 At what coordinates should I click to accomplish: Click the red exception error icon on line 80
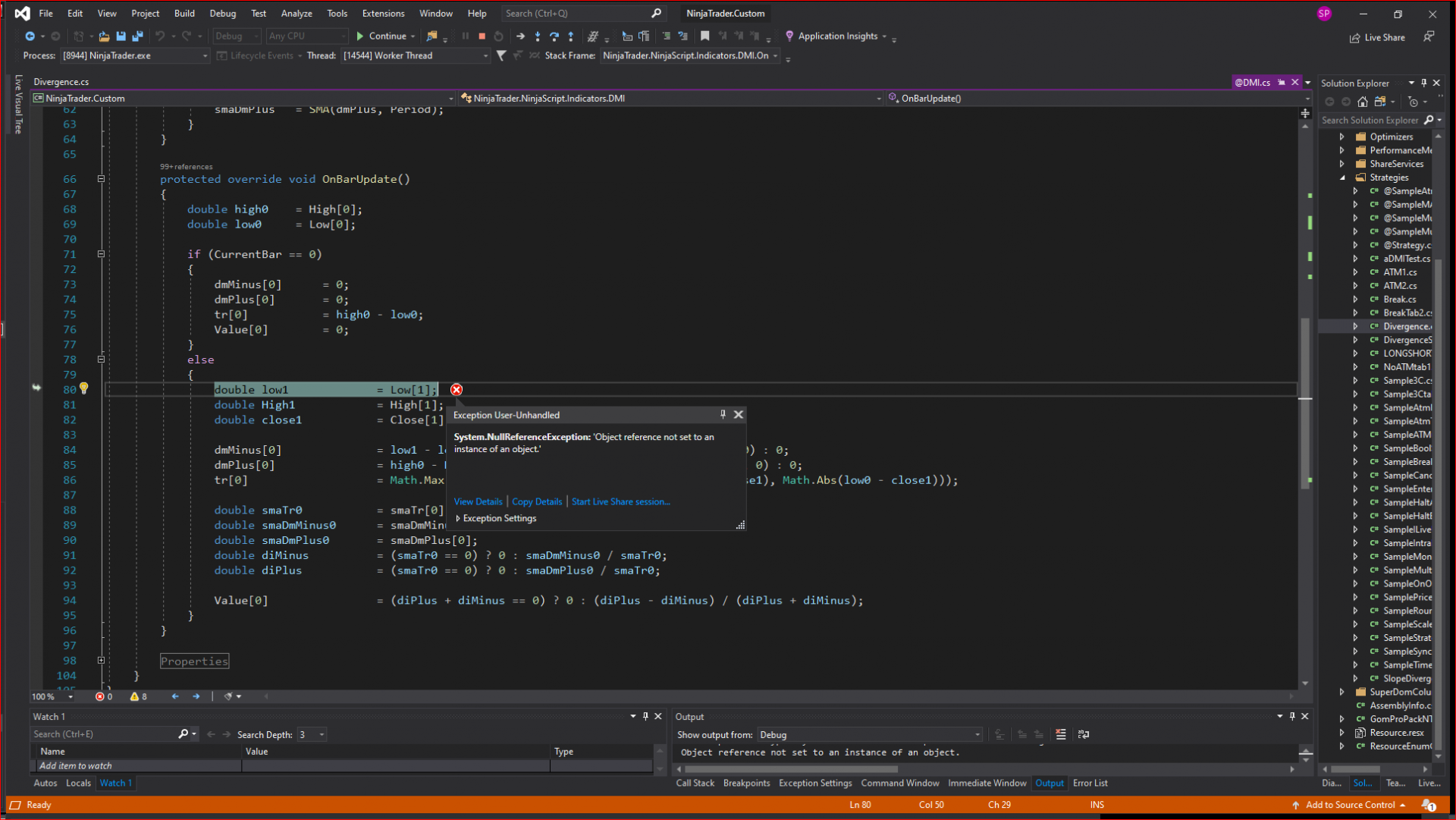pos(457,390)
